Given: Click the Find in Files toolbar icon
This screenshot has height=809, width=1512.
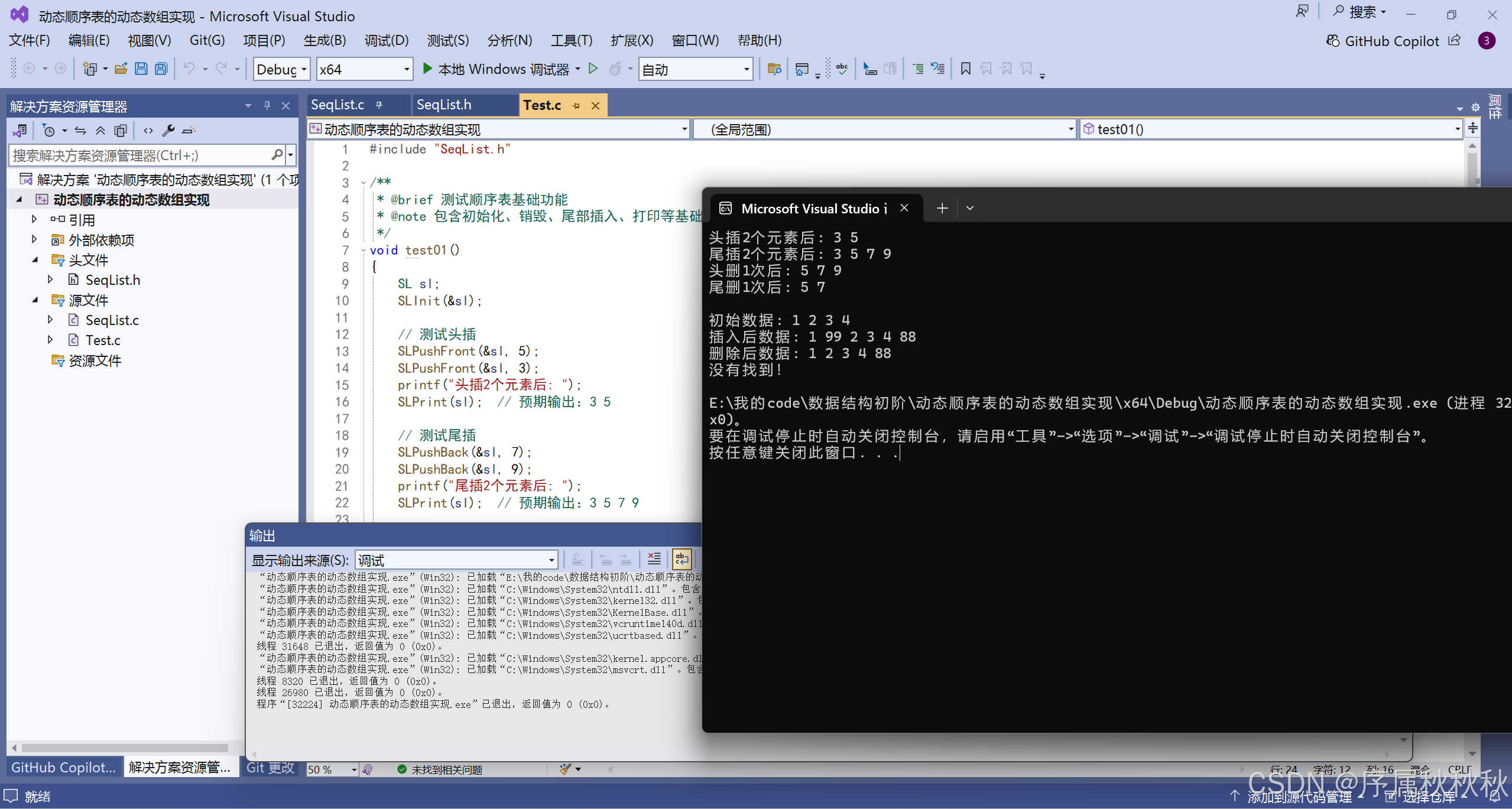Looking at the screenshot, I should coord(774,69).
